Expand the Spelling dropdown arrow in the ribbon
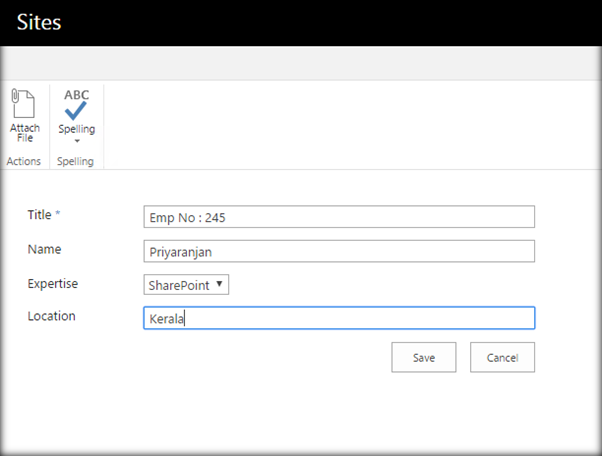Screen dimensions: 602x456 77,141
